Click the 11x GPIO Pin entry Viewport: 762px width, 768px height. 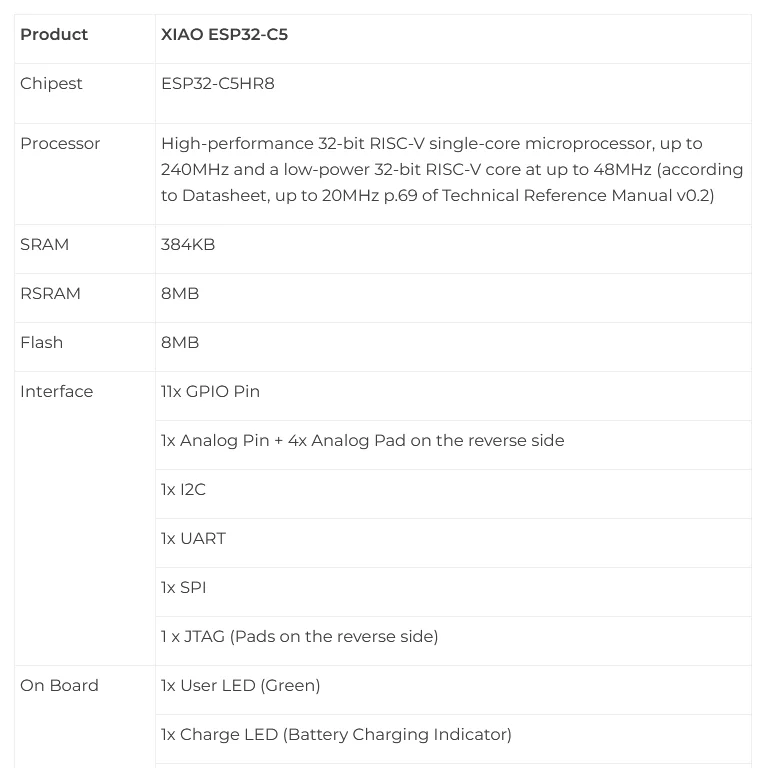point(210,391)
